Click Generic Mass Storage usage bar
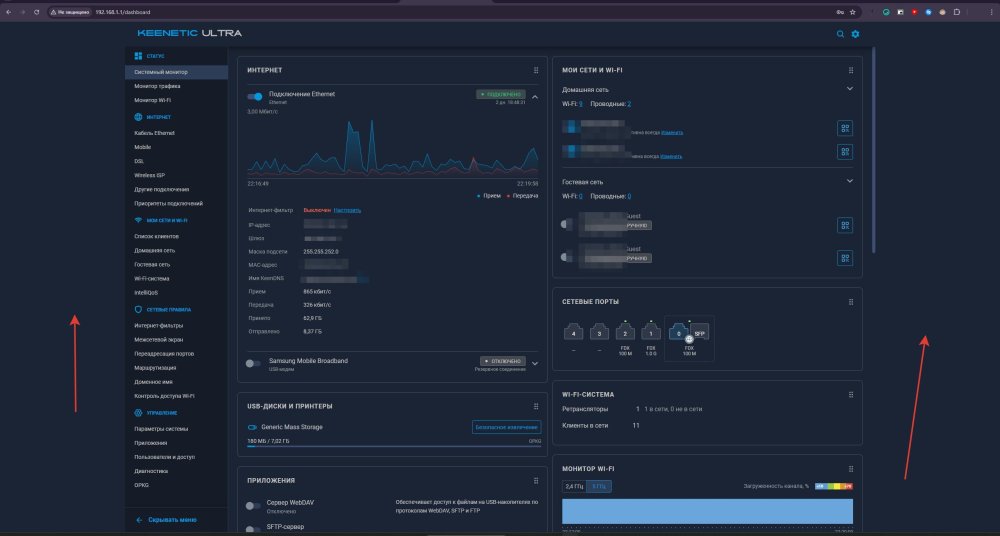 coord(394,446)
